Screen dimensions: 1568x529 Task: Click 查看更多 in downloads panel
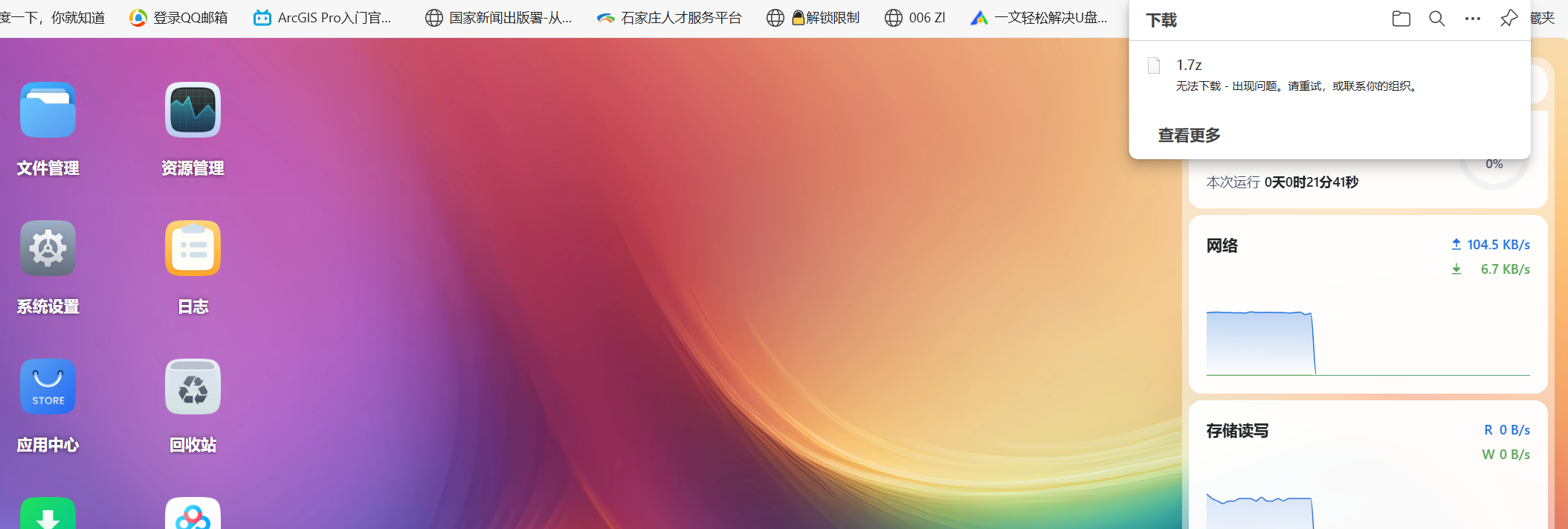(x=1189, y=135)
